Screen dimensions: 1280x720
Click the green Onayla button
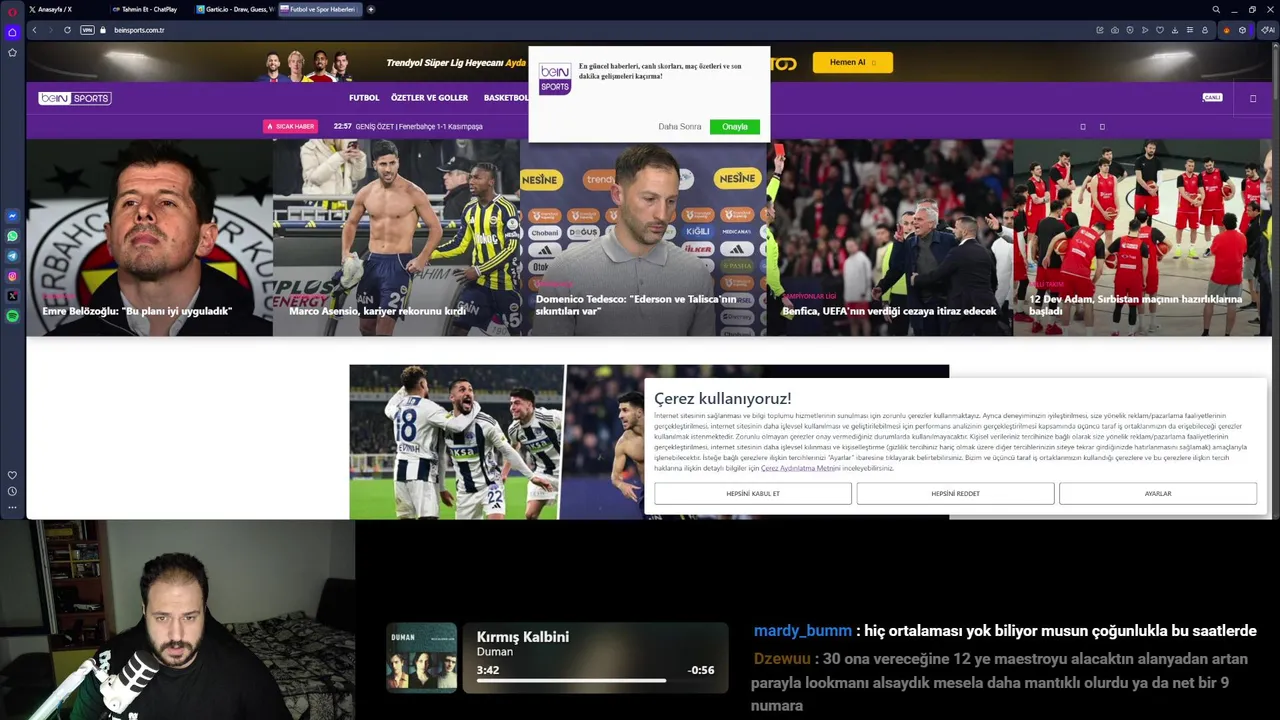735,127
